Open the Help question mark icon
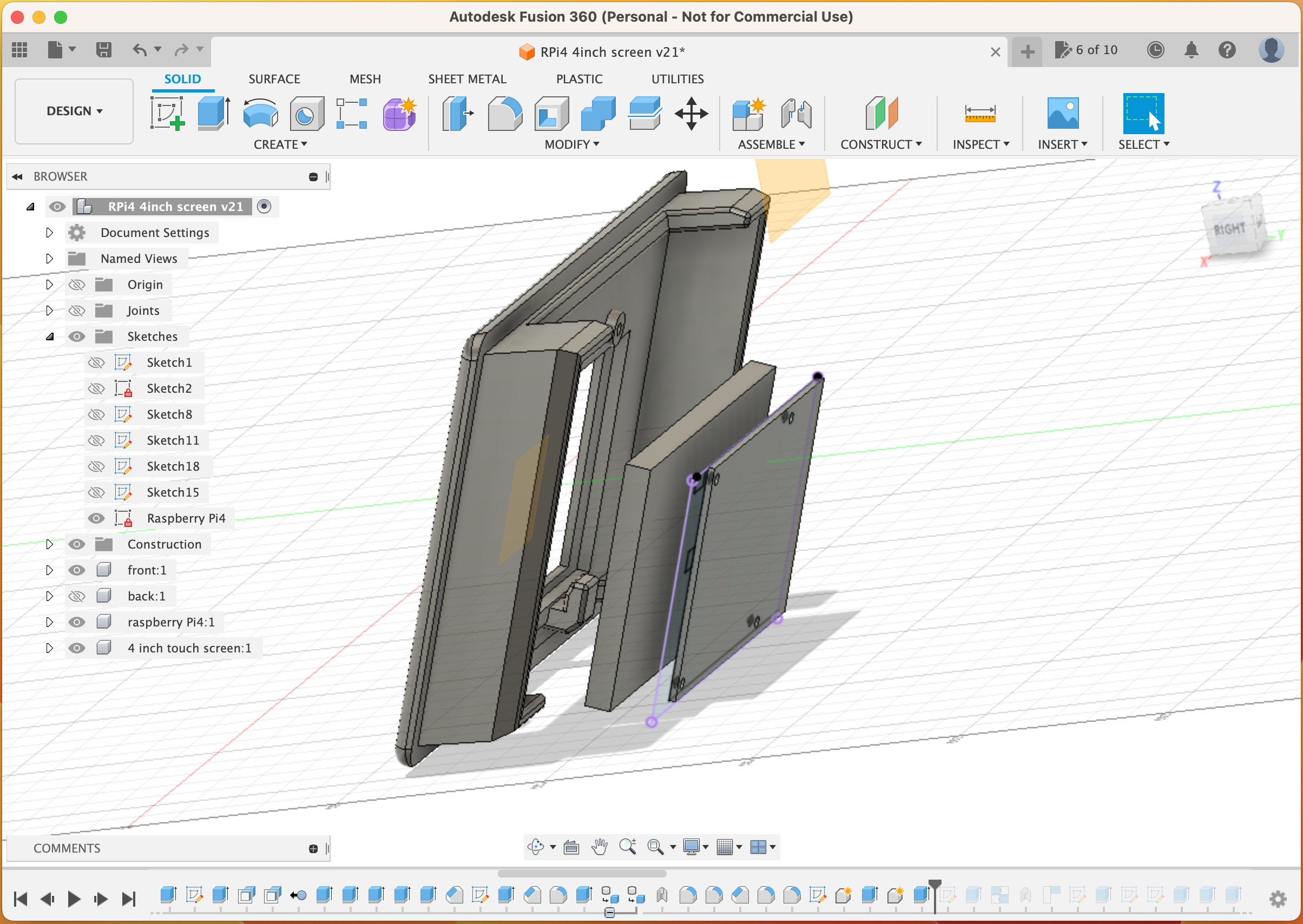Image resolution: width=1303 pixels, height=924 pixels. point(1227,50)
